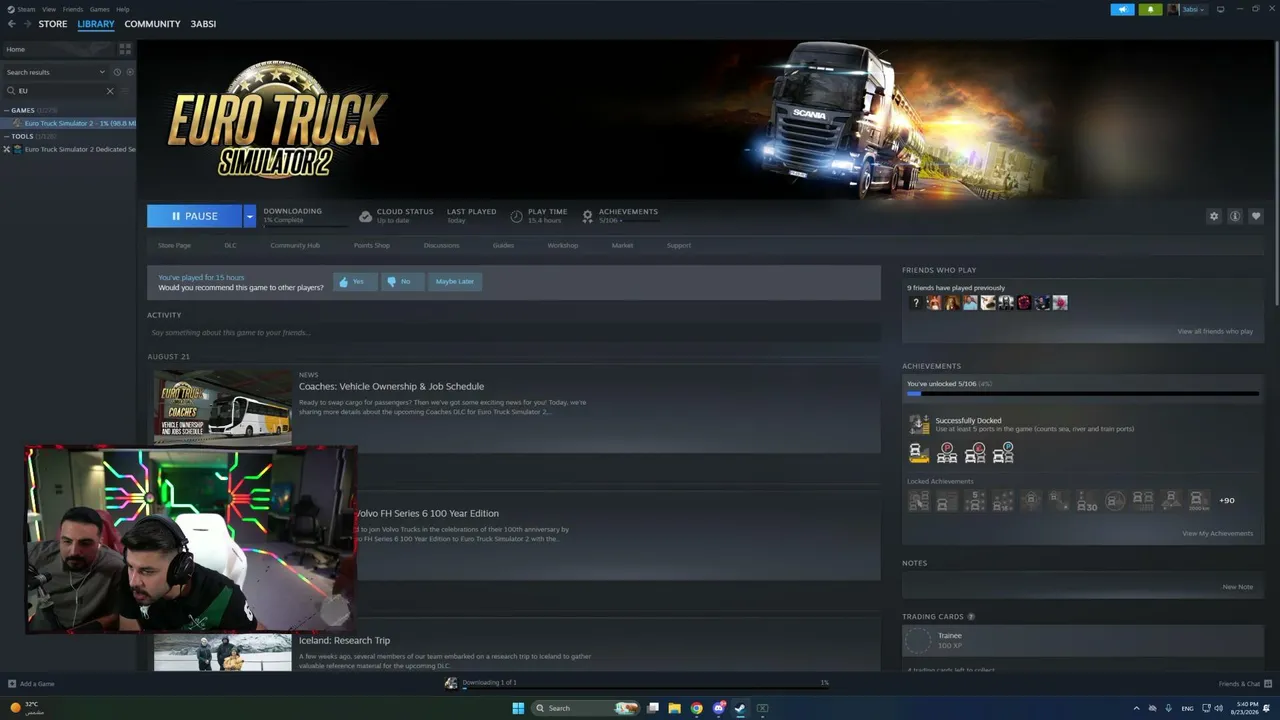Click the ready-to-play filter icon
This screenshot has height=720, width=1280.
[x=130, y=72]
